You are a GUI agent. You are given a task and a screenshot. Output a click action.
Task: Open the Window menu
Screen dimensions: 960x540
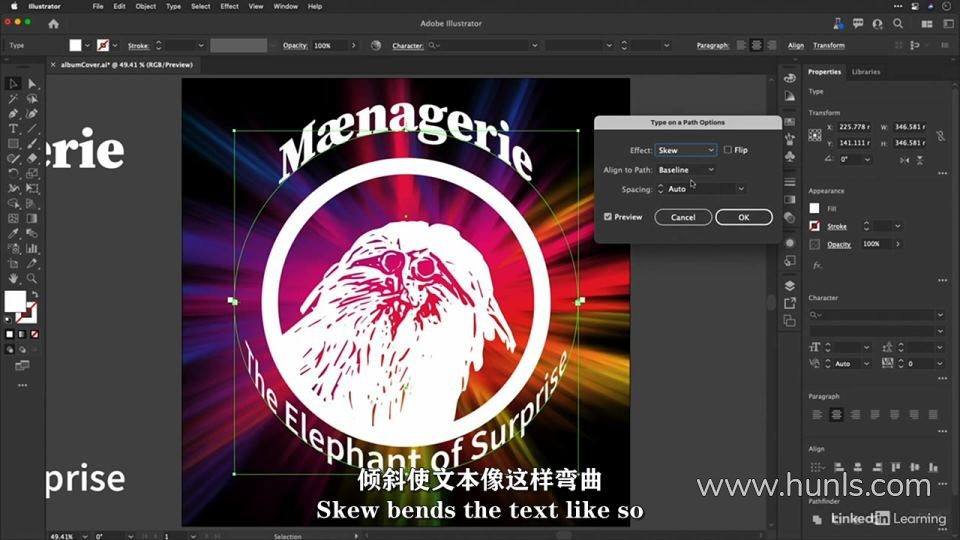(285, 6)
